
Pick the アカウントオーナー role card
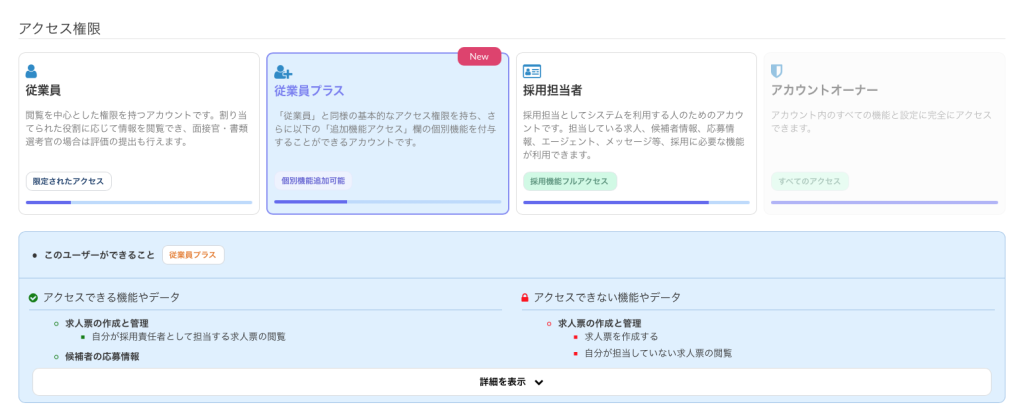tap(884, 133)
